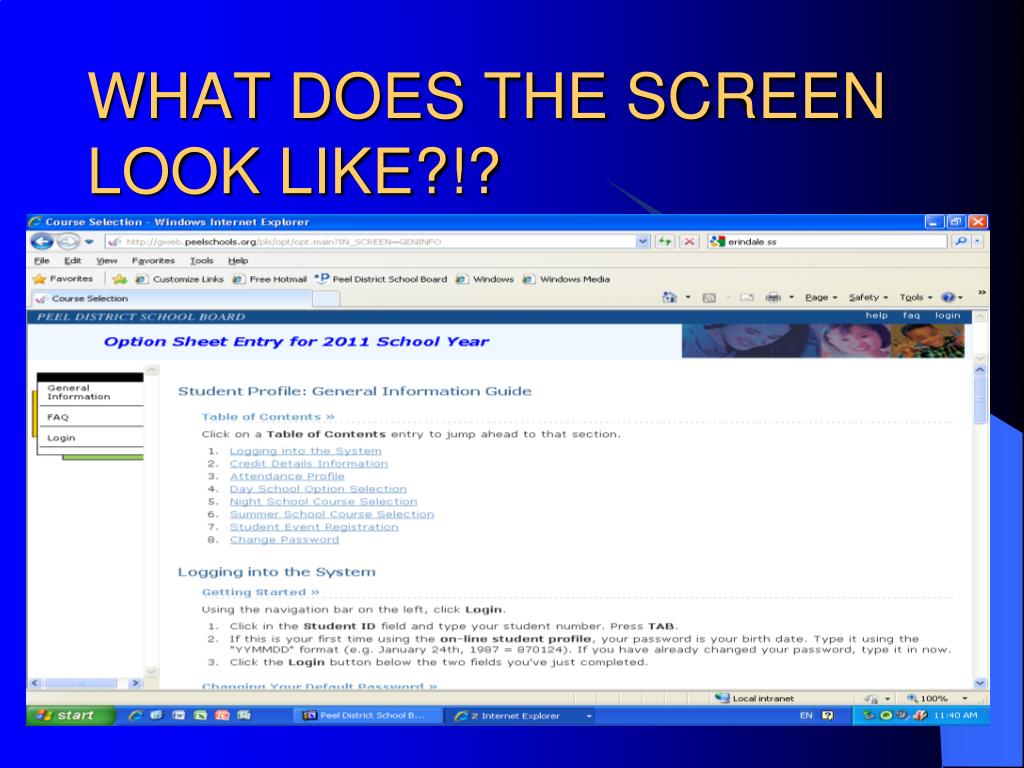Click the login link in page header
The height and width of the screenshot is (768, 1024).
(x=947, y=315)
